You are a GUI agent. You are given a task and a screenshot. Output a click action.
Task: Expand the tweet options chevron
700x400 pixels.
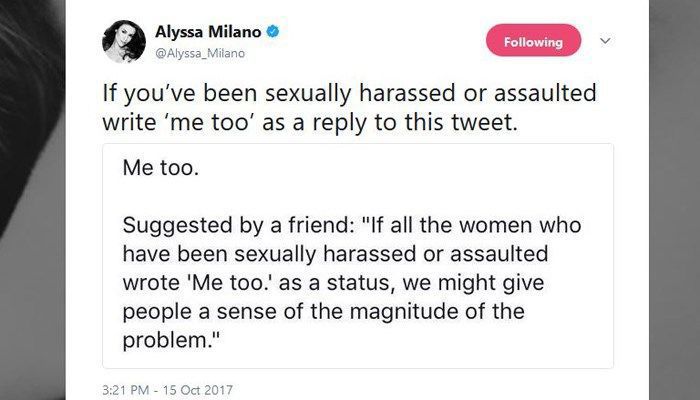point(603,41)
